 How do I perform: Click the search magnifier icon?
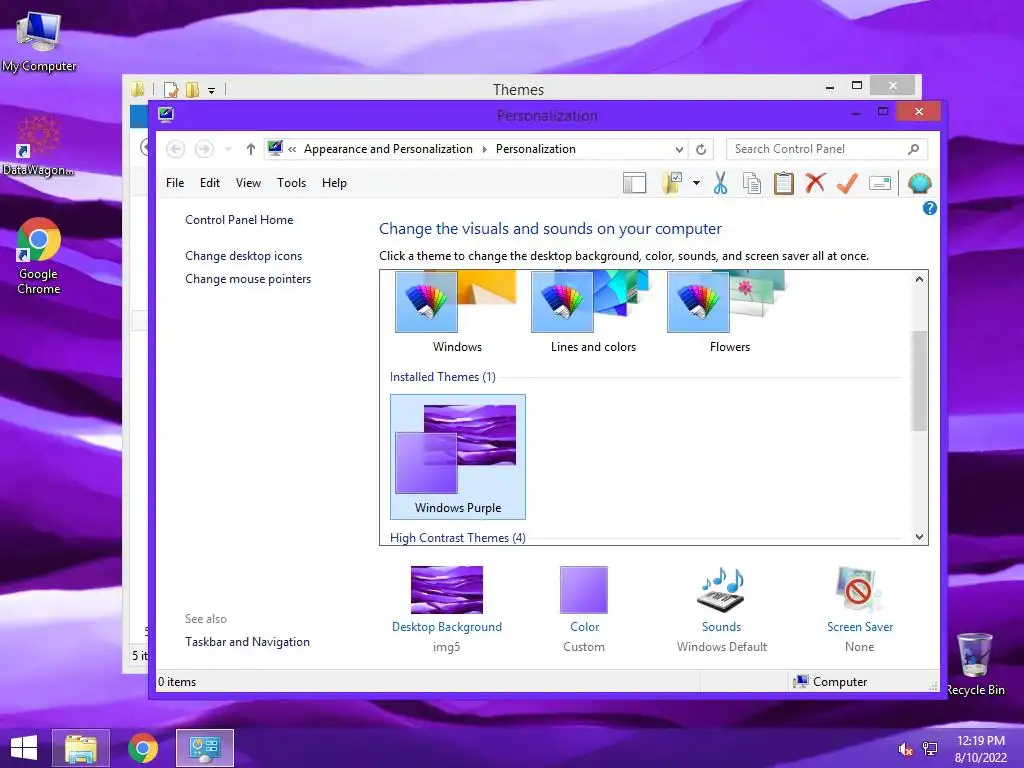pos(913,149)
